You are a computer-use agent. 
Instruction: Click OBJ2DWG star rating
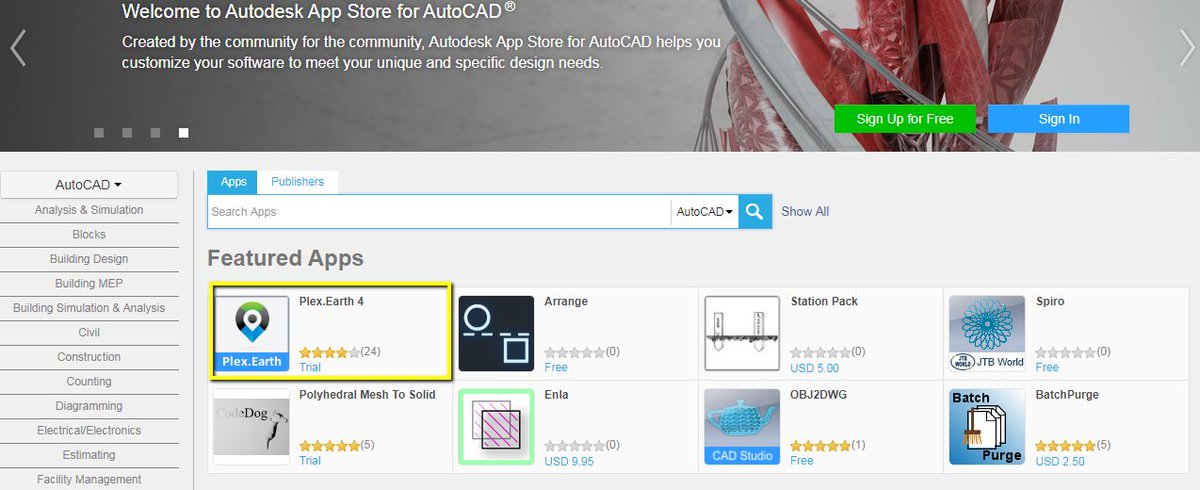(x=820, y=445)
